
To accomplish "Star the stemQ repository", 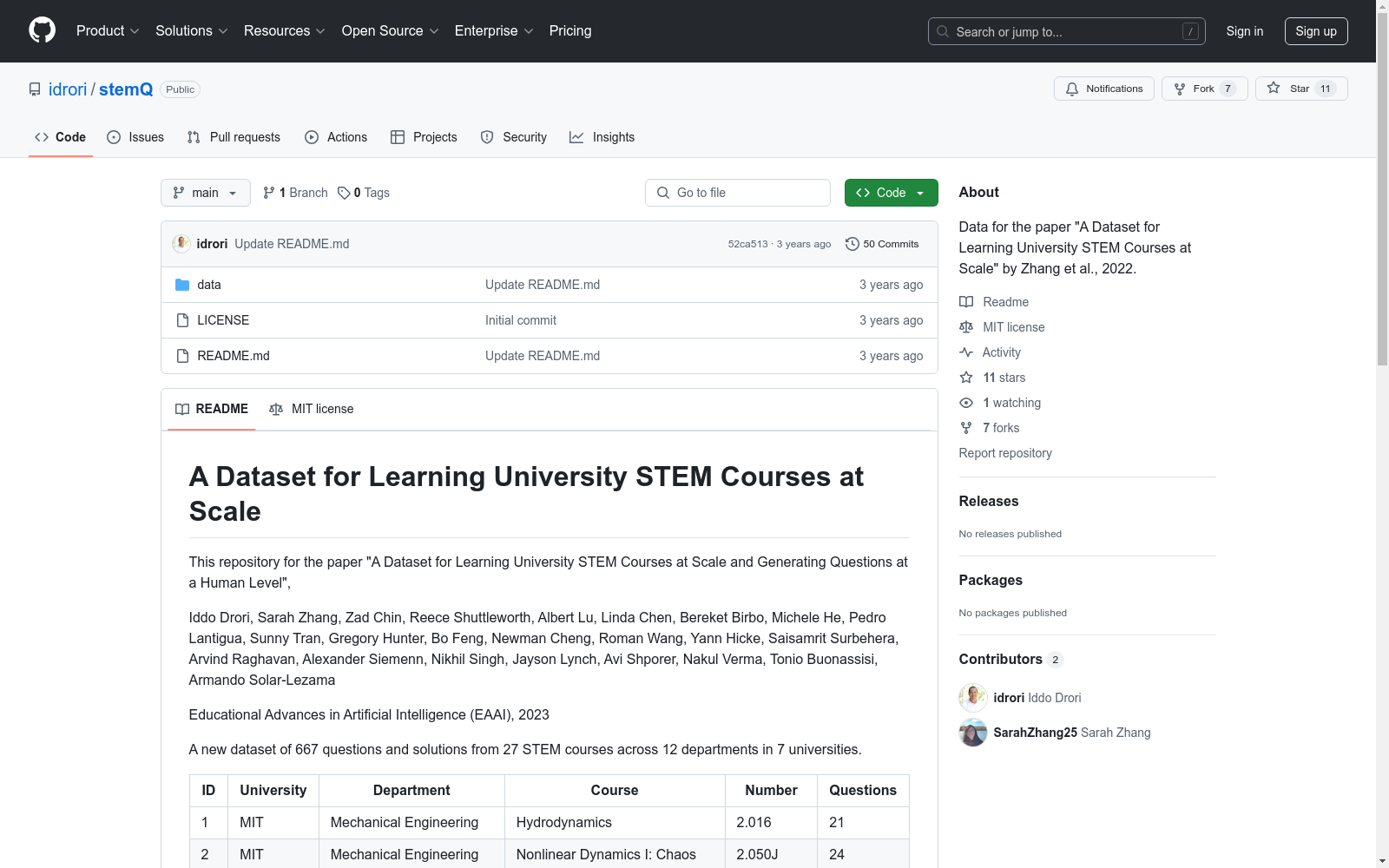I will [1301, 89].
